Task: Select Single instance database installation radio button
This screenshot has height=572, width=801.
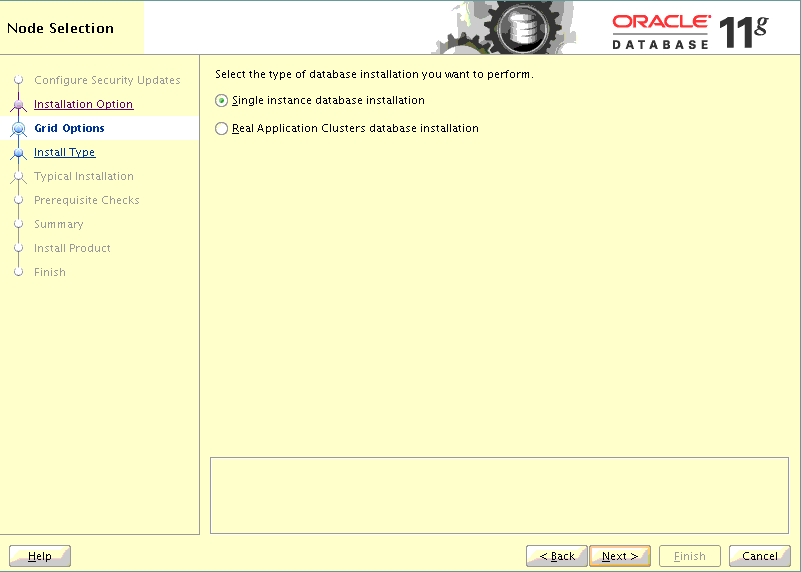Action: 221,101
